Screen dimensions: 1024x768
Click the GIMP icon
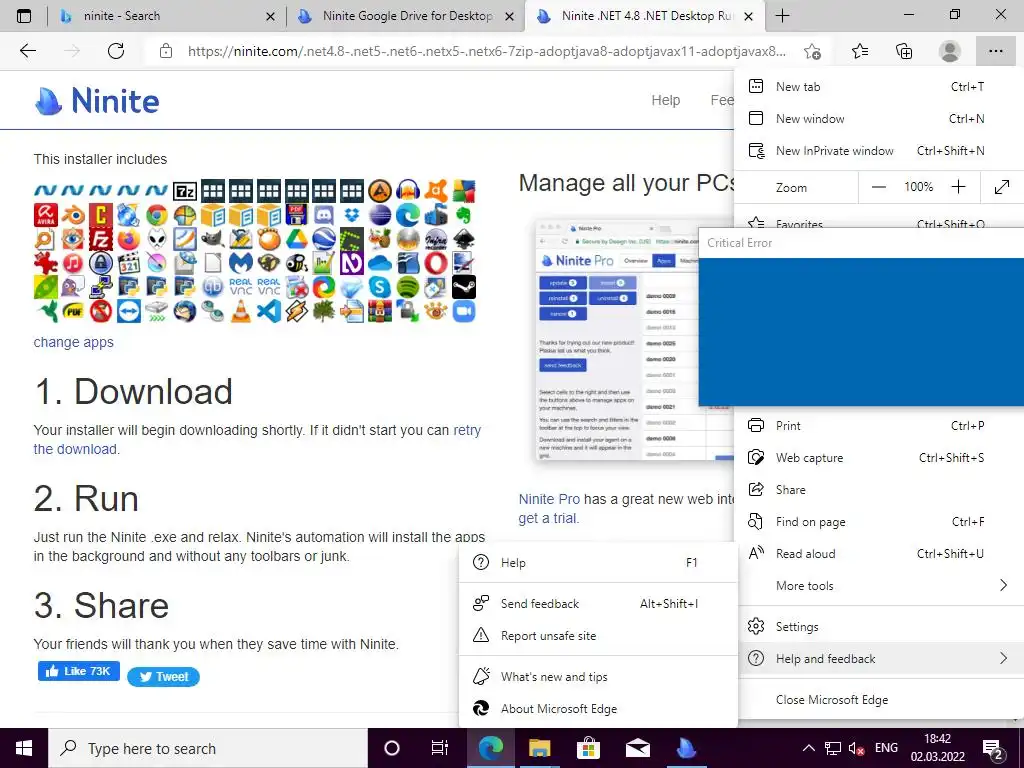pos(213,239)
